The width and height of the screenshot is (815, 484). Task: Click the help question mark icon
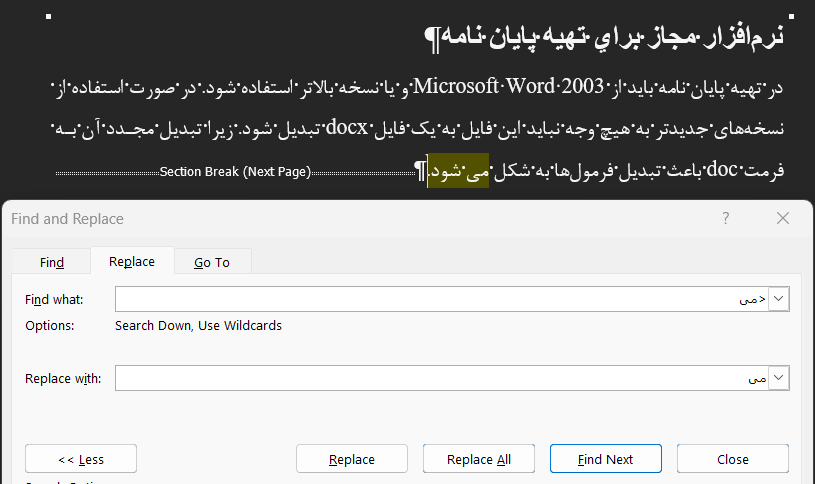click(725, 218)
